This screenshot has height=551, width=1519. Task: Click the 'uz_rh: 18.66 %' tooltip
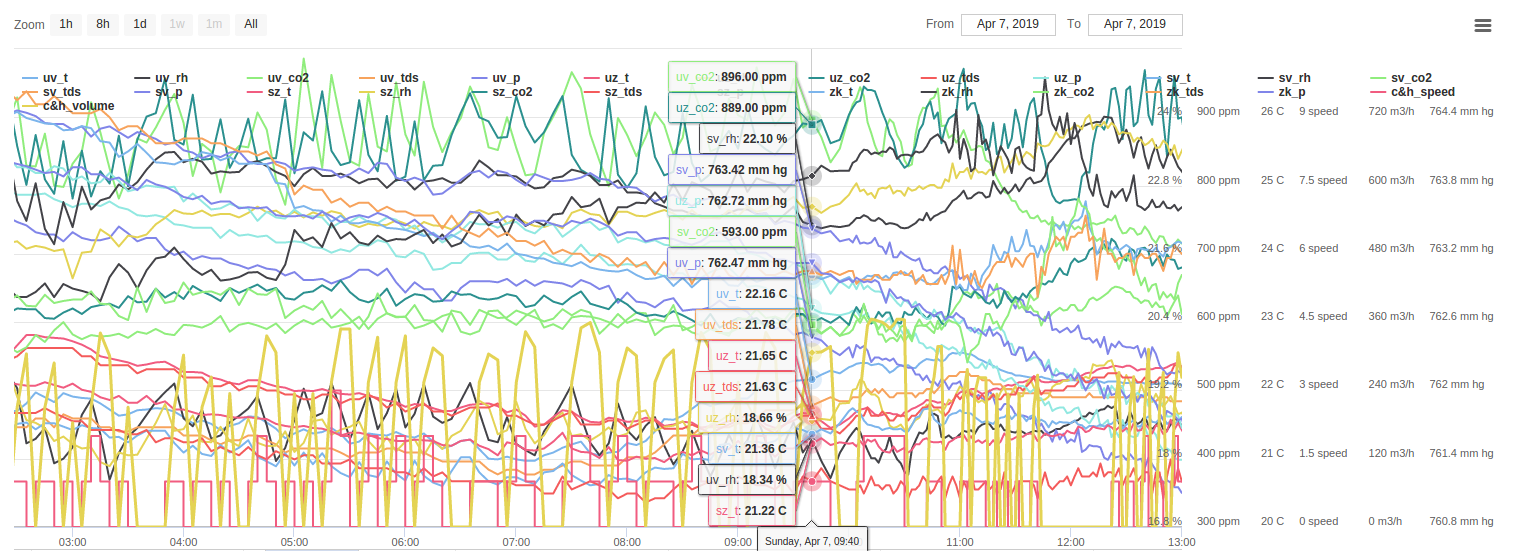(x=747, y=417)
